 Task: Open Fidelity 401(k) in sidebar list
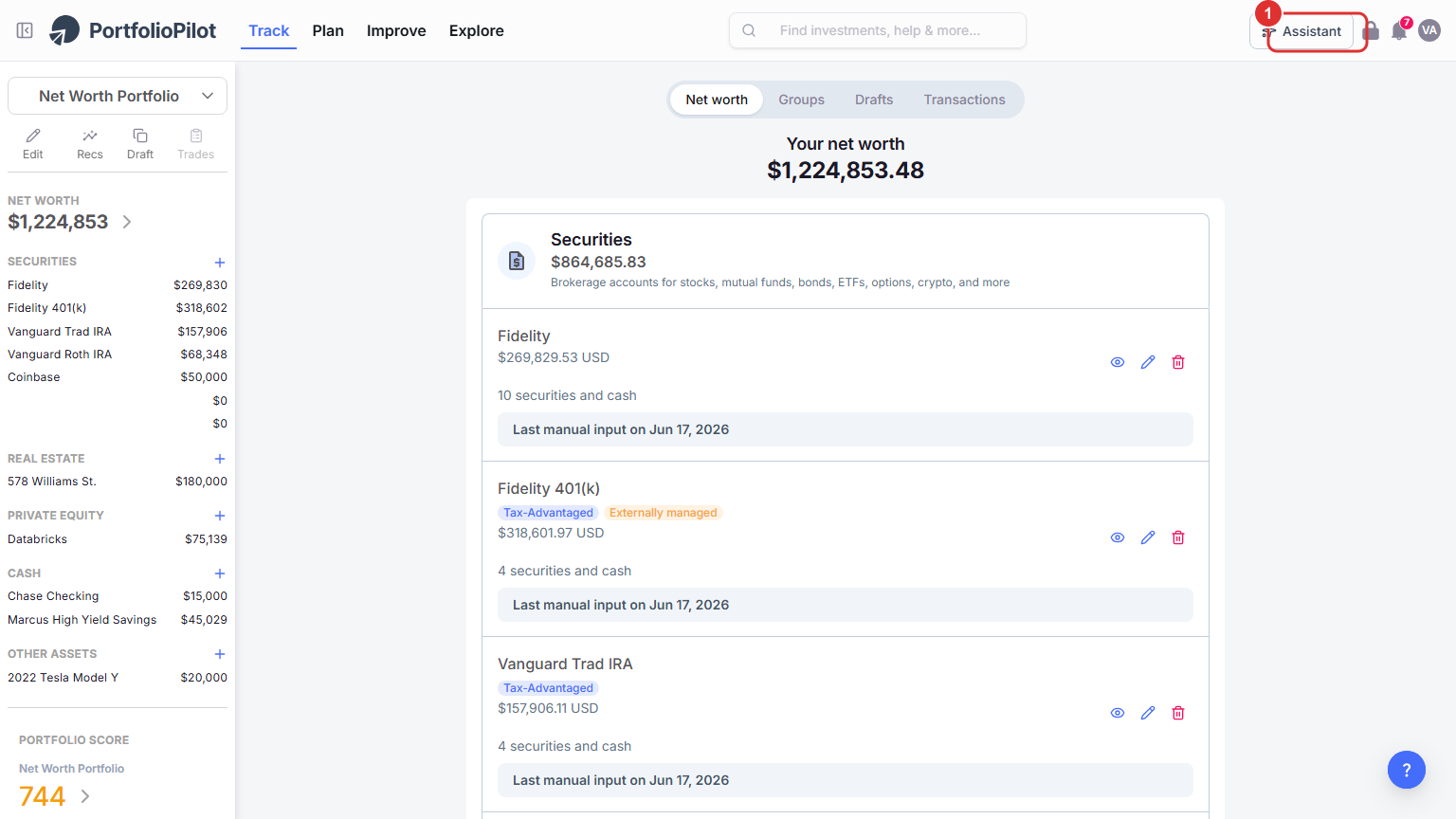(118, 308)
